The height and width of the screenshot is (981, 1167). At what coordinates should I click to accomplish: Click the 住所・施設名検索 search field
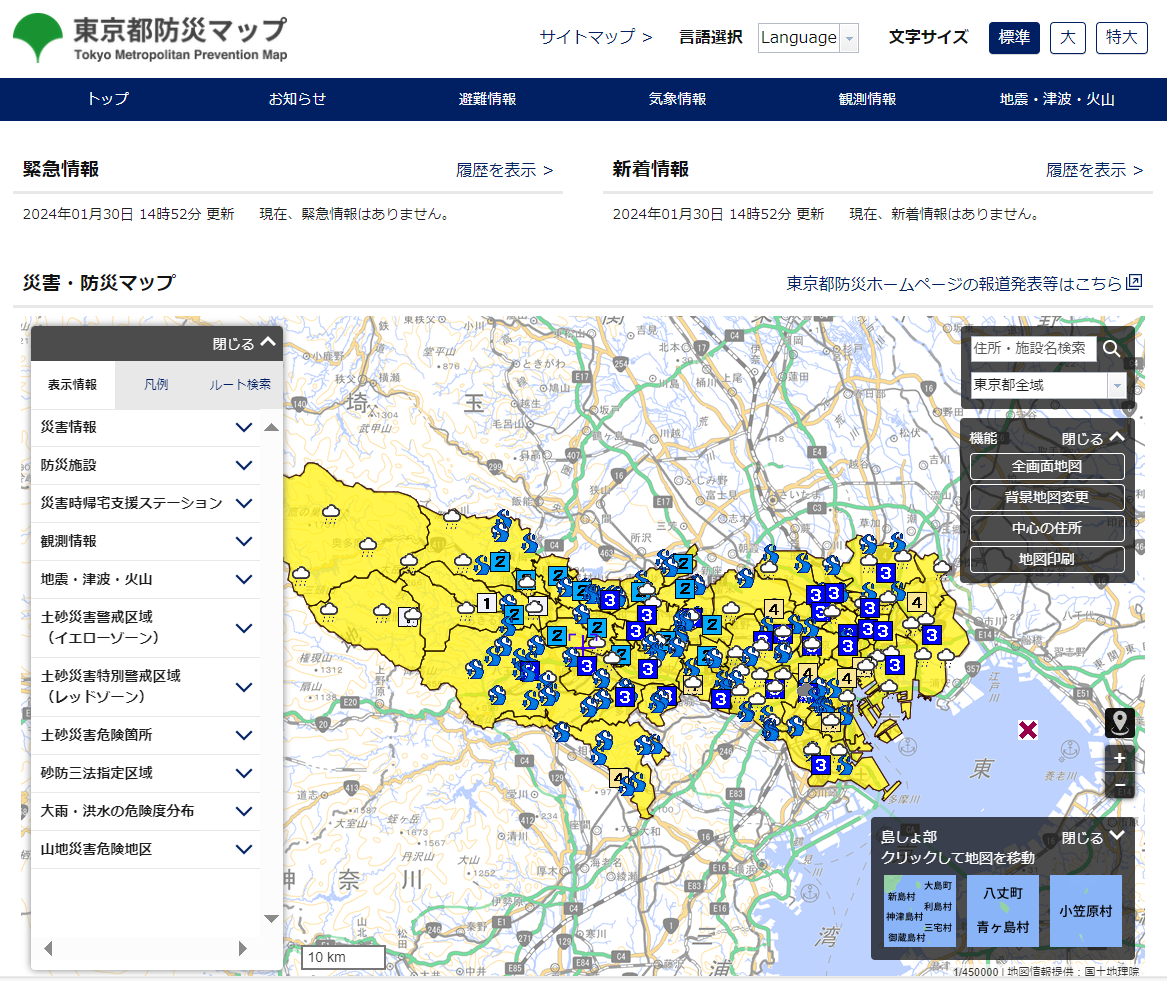coord(1032,349)
